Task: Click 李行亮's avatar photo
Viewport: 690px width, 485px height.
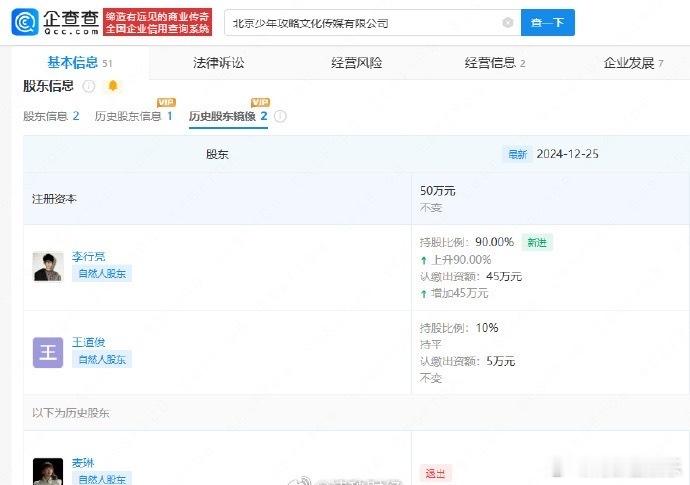Action: [x=48, y=267]
